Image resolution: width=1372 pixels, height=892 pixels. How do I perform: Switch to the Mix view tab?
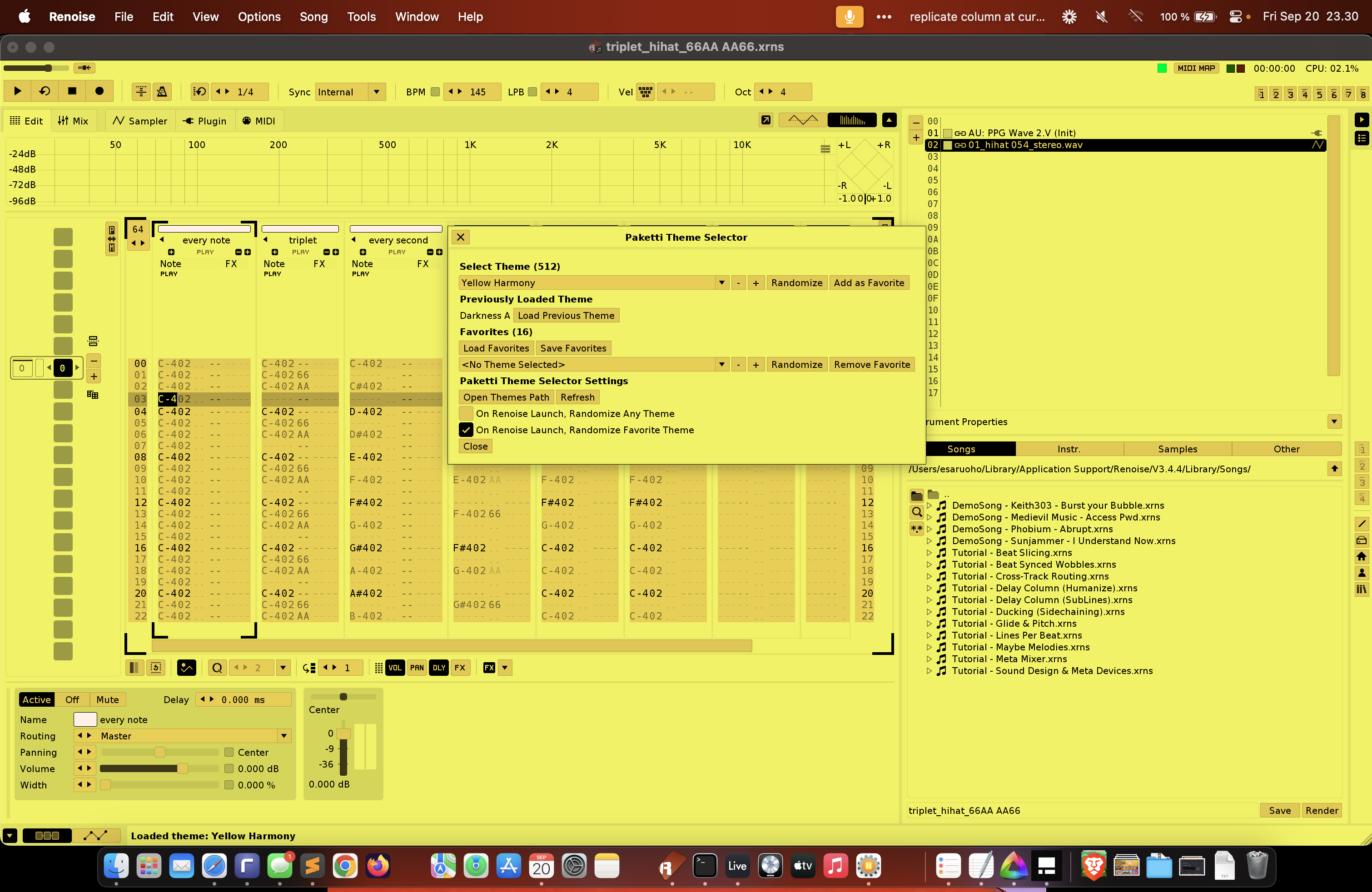[x=73, y=121]
